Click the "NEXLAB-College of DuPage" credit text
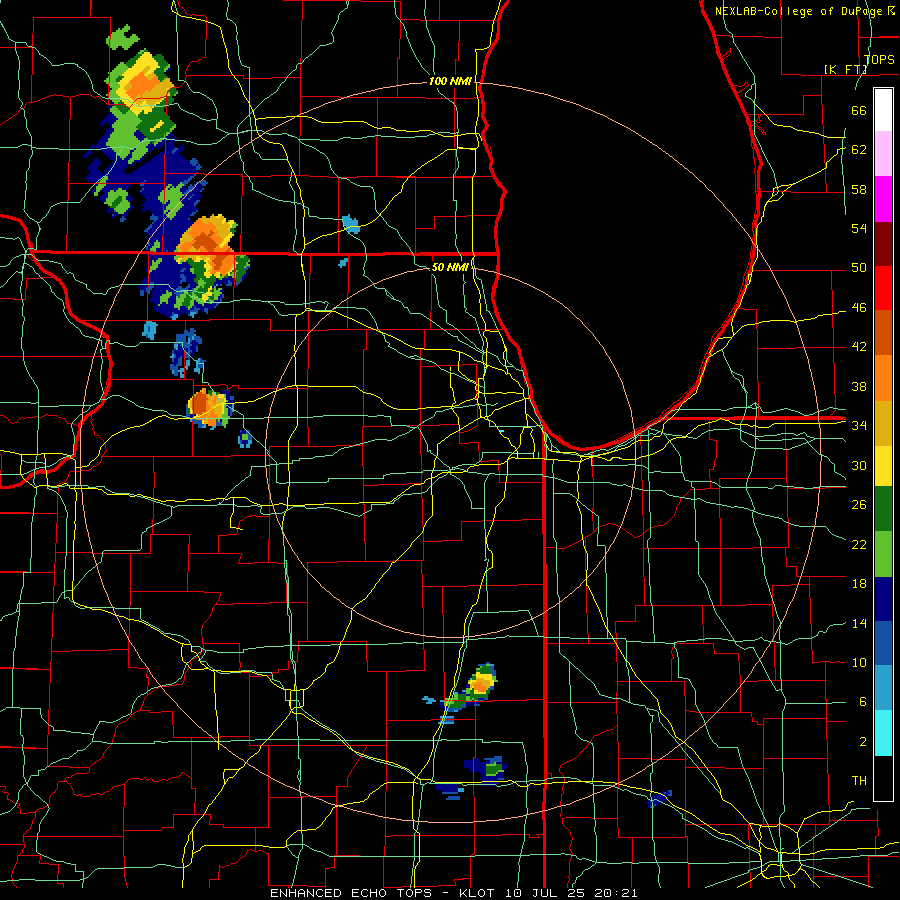The height and width of the screenshot is (900, 900). point(798,11)
